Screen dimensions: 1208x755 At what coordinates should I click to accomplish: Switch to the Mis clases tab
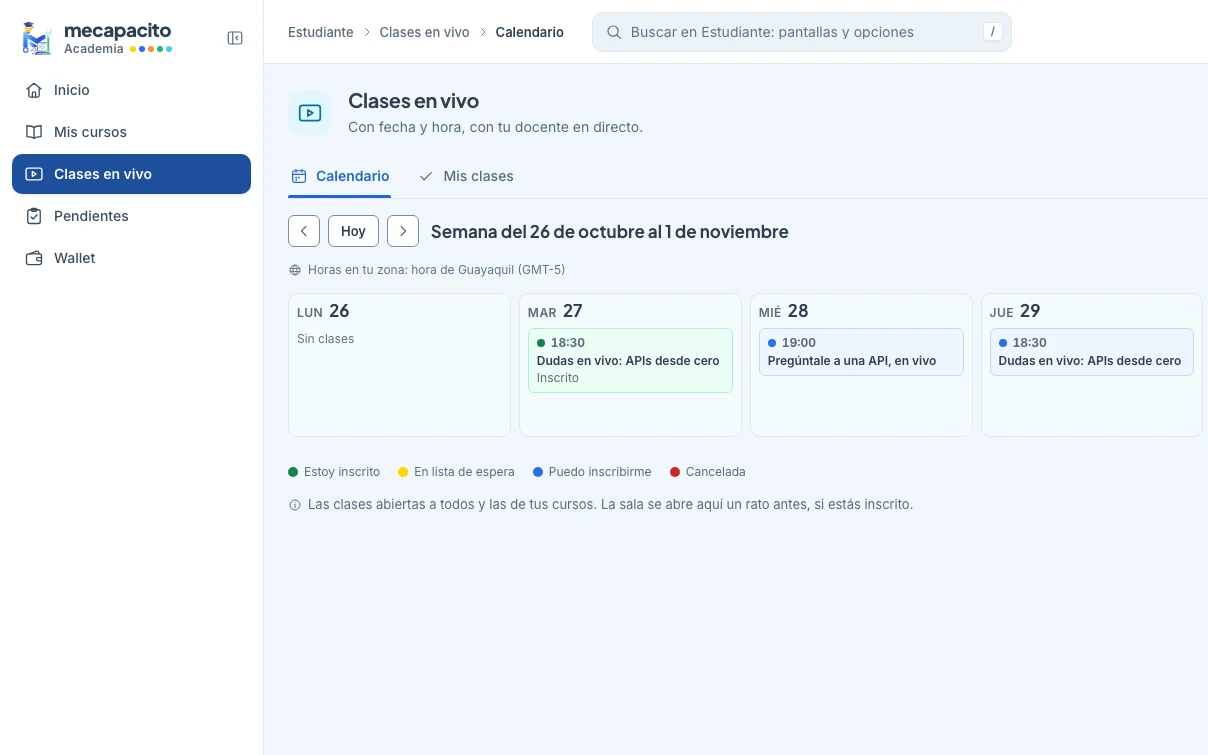(x=465, y=176)
